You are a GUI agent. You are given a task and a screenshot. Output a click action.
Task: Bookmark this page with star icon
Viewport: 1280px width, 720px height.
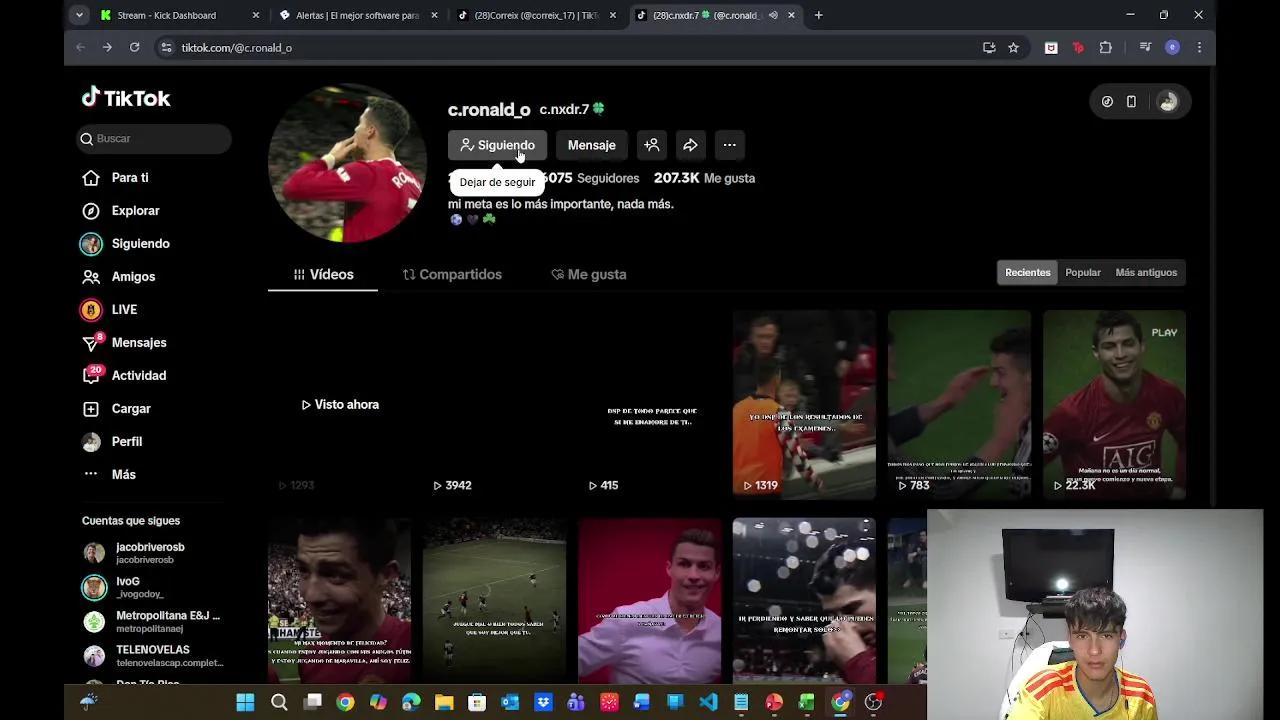pyautogui.click(x=1013, y=48)
